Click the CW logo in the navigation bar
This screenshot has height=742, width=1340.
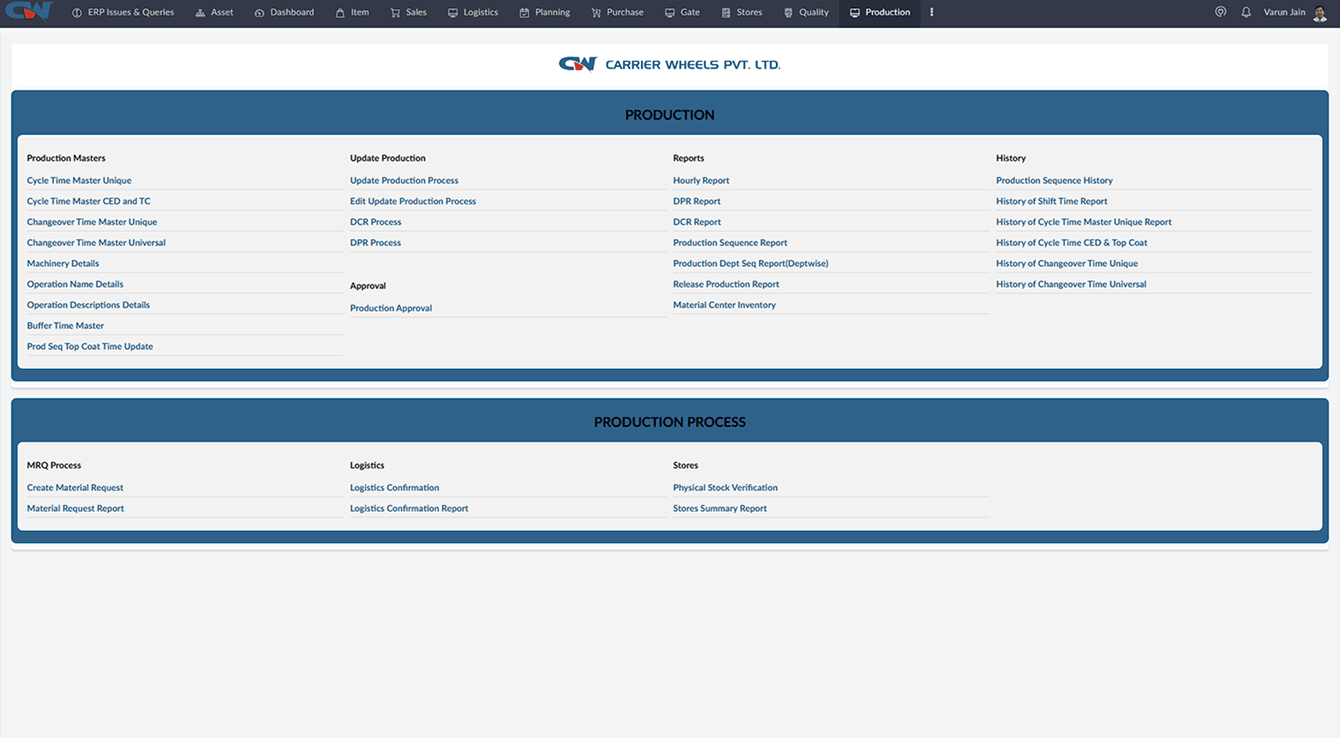point(27,12)
